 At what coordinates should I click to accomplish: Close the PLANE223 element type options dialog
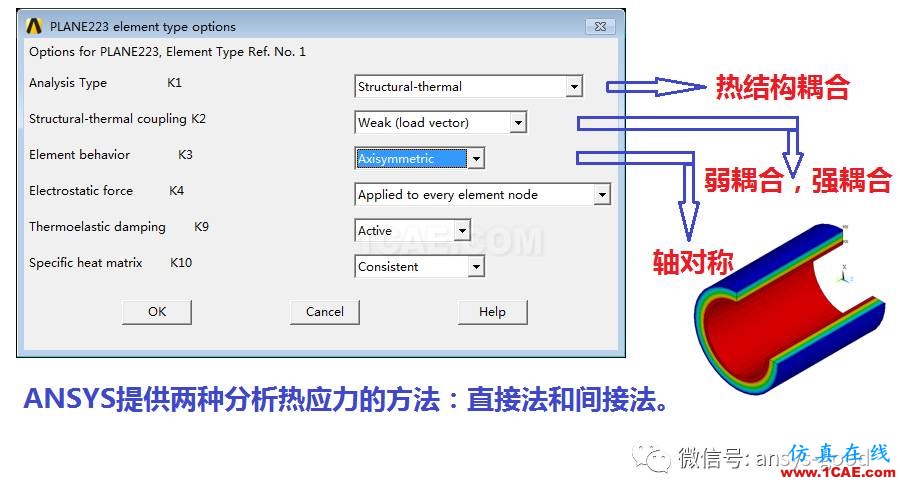600,26
